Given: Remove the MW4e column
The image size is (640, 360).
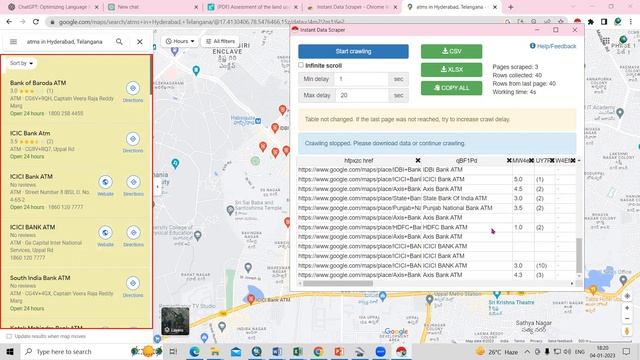Looking at the screenshot, I should (531, 161).
